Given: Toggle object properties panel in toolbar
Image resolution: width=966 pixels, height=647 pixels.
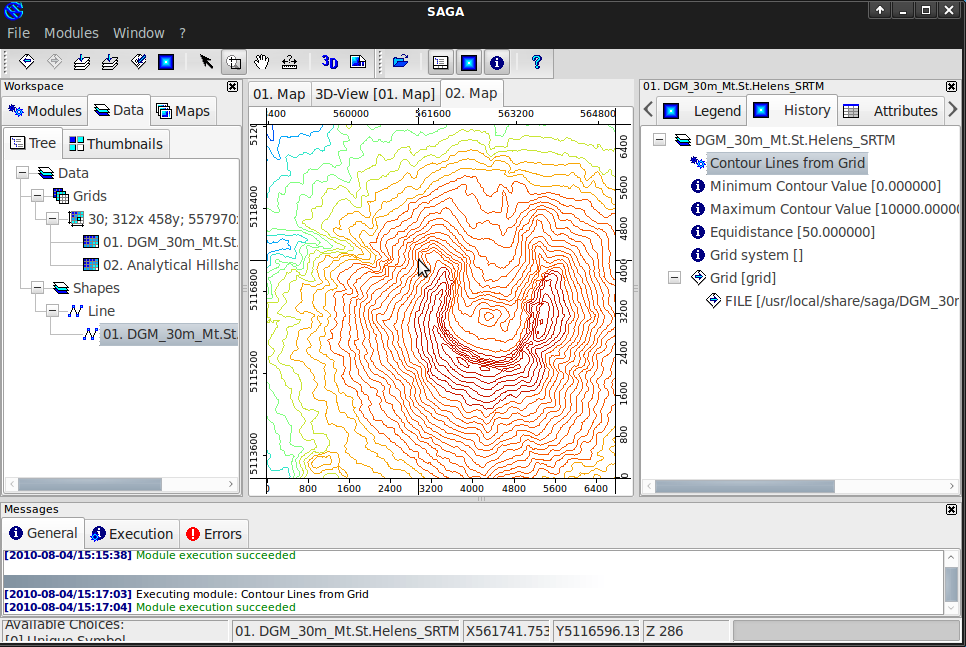Looking at the screenshot, I should click(468, 62).
